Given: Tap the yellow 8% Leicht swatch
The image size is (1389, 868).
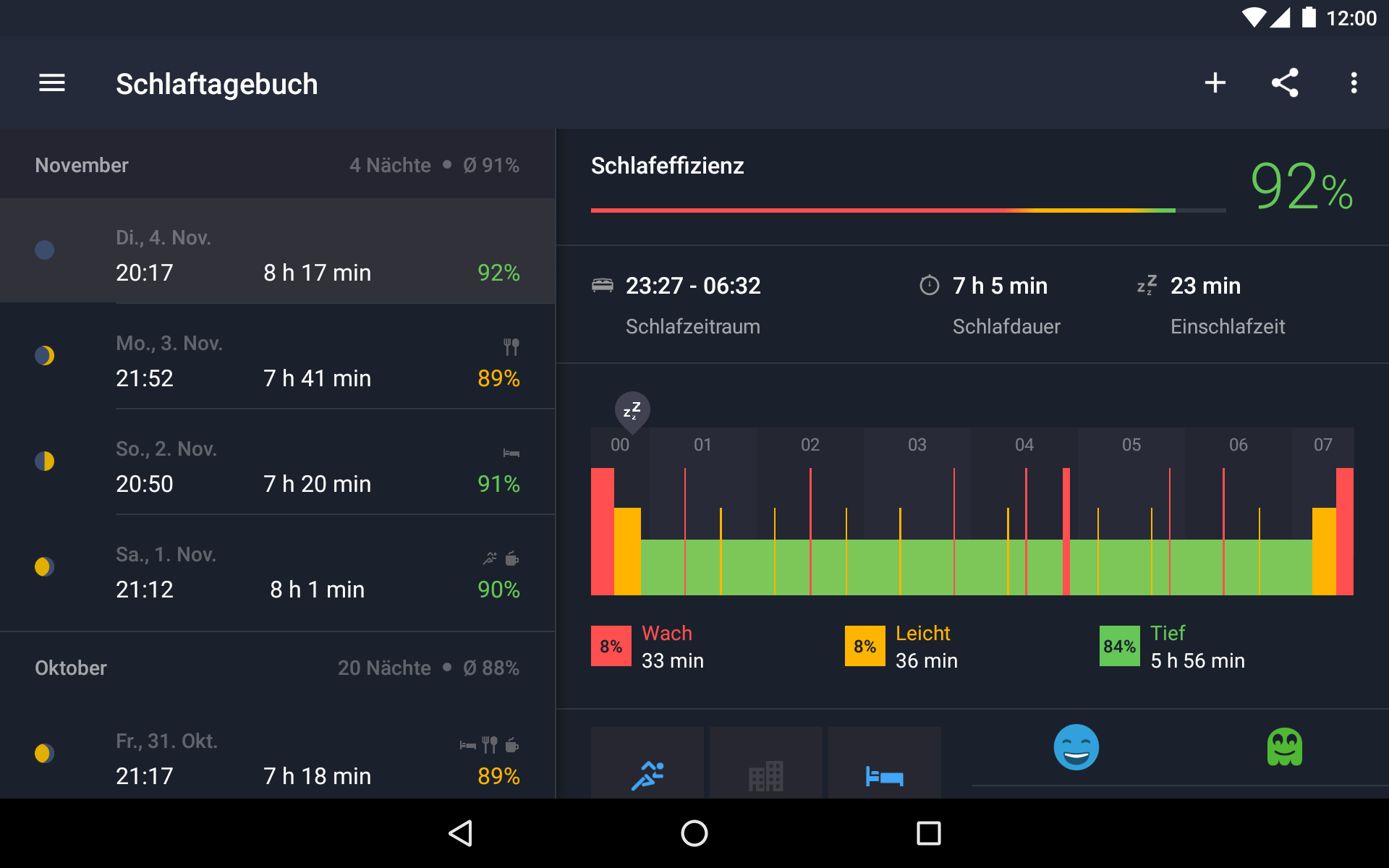Looking at the screenshot, I should (865, 646).
